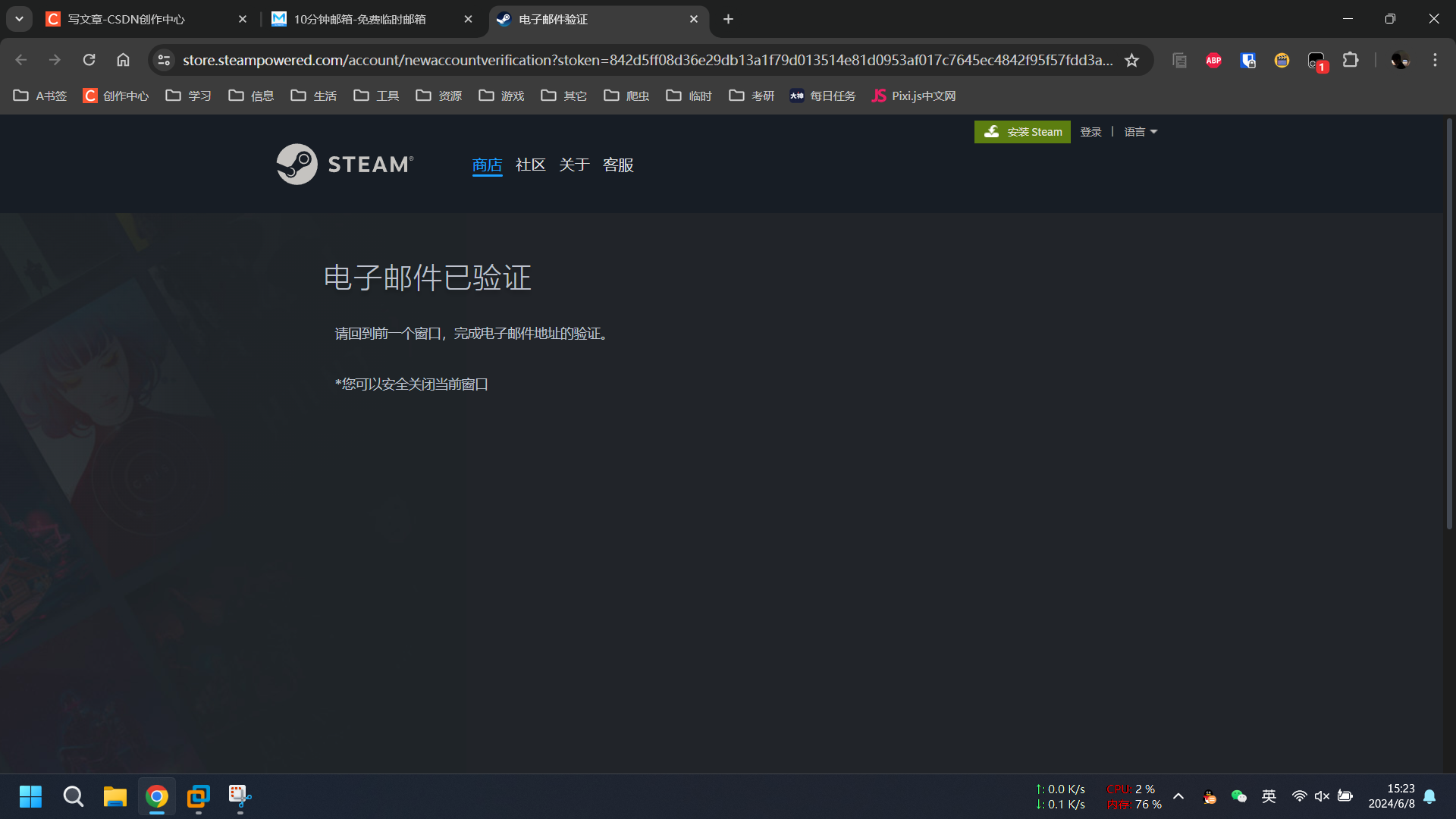Open the ABP Adblock Plus extension
This screenshot has height=819, width=1456.
(x=1213, y=60)
